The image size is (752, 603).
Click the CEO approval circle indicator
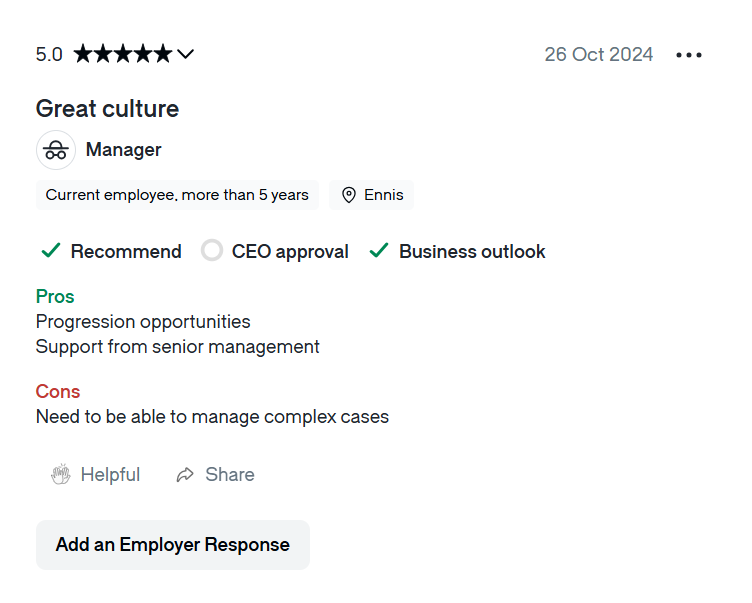coord(212,251)
